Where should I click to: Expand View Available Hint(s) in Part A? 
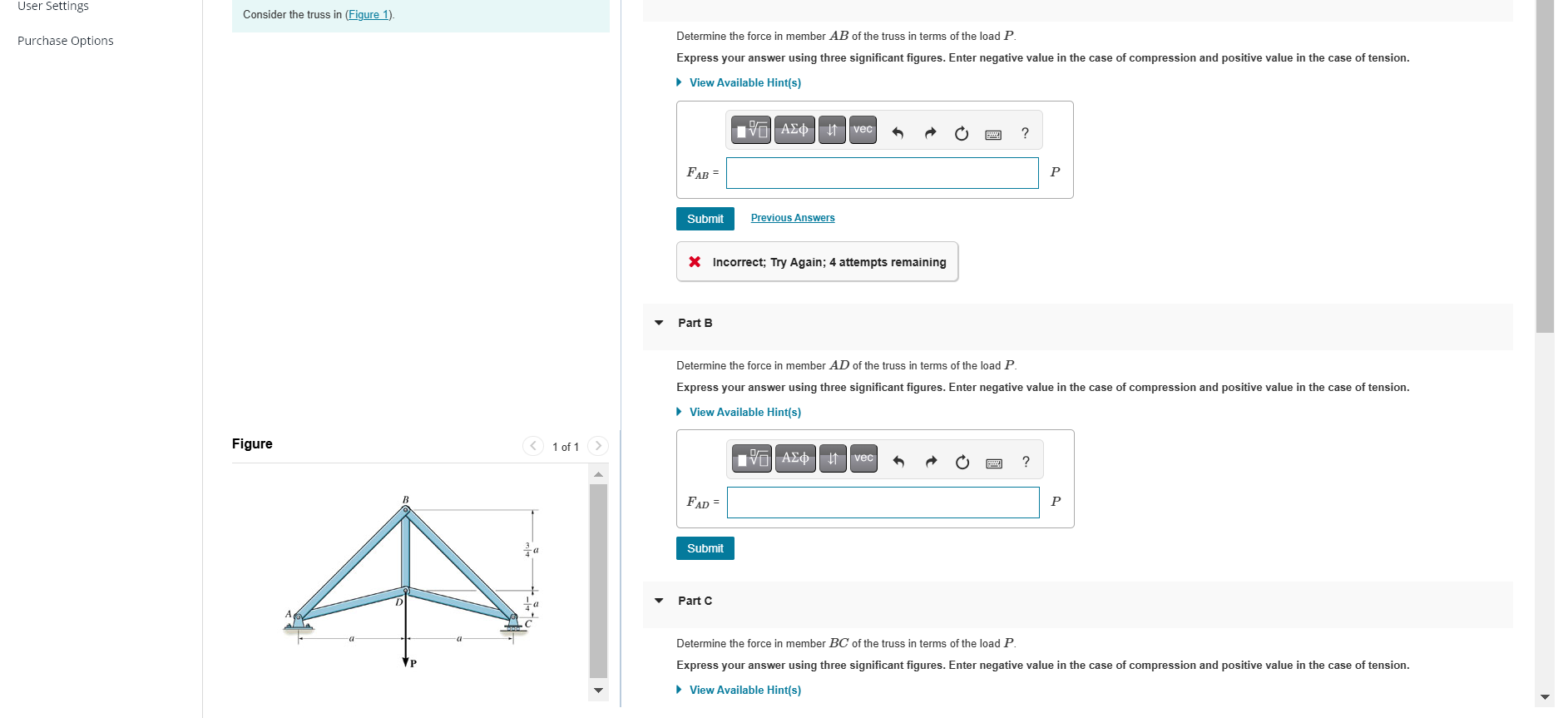coord(744,82)
